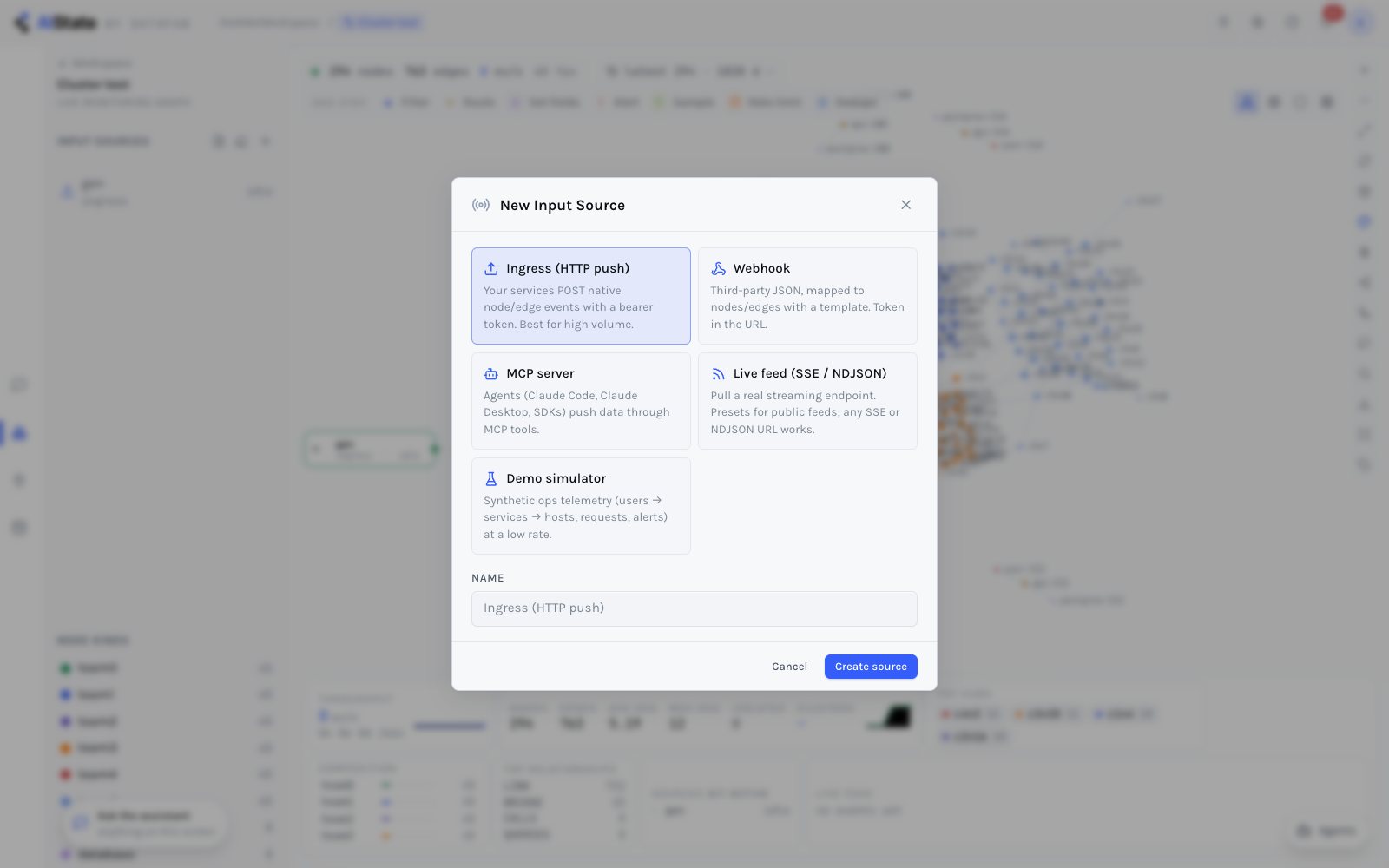Click the feed icon on Live feed card
The height and width of the screenshot is (868, 1389).
coord(718,374)
